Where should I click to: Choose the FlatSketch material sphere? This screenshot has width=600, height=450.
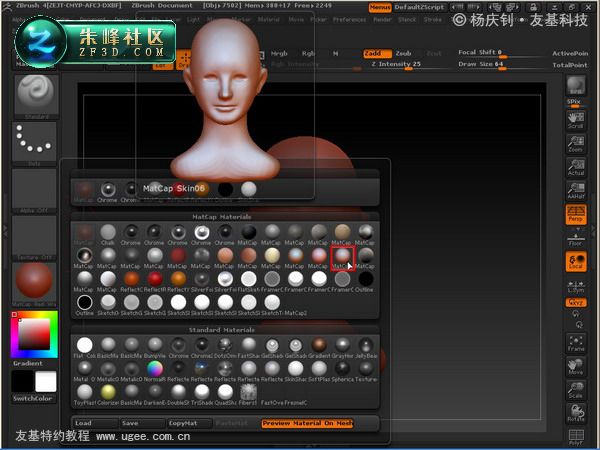(248, 282)
